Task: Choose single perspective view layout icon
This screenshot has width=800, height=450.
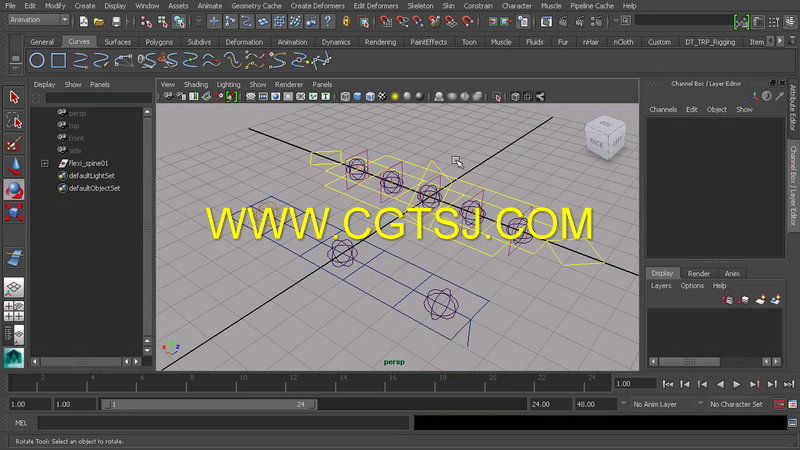Action: (14, 287)
